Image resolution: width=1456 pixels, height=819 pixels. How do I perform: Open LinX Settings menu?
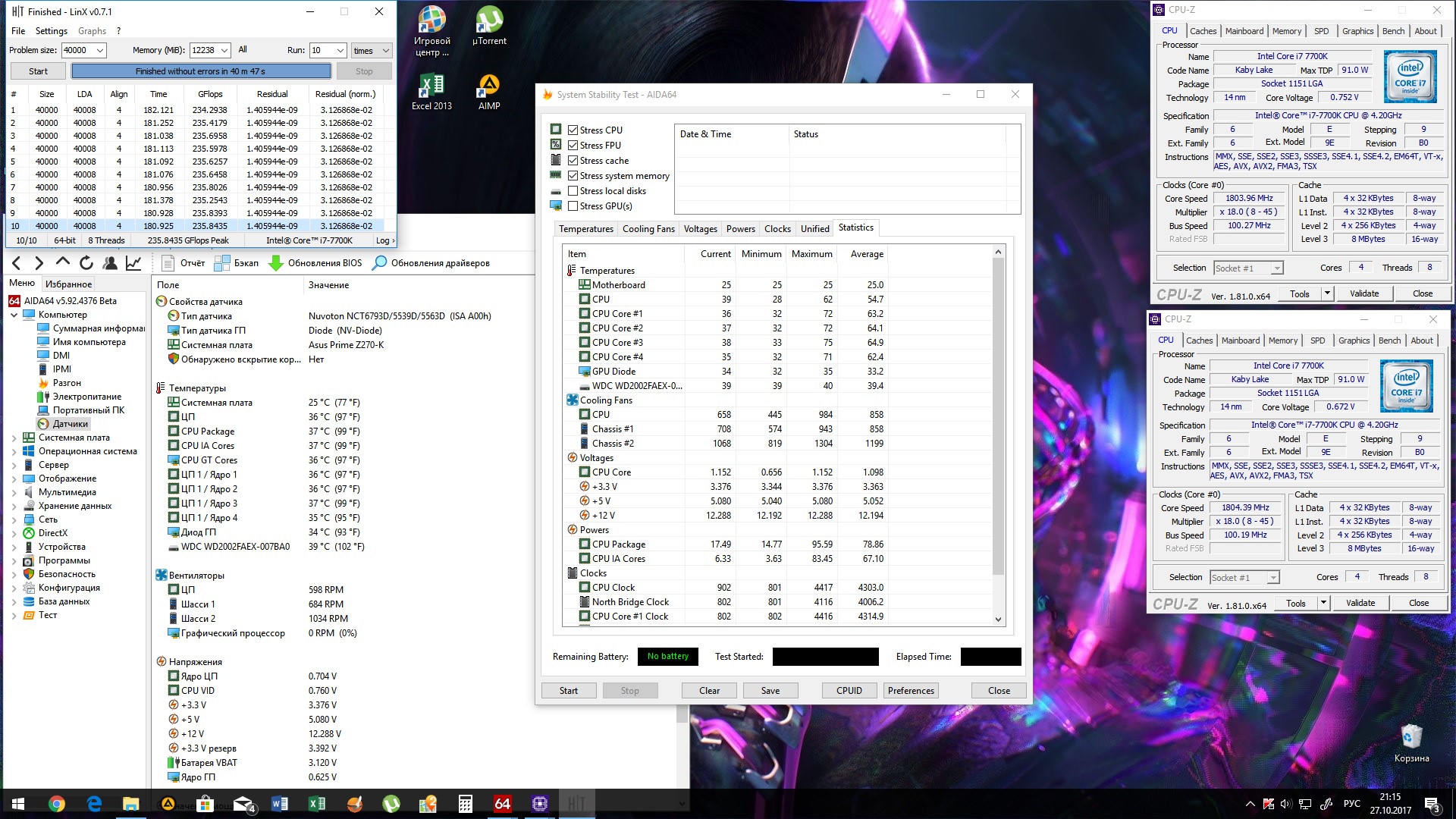coord(52,31)
